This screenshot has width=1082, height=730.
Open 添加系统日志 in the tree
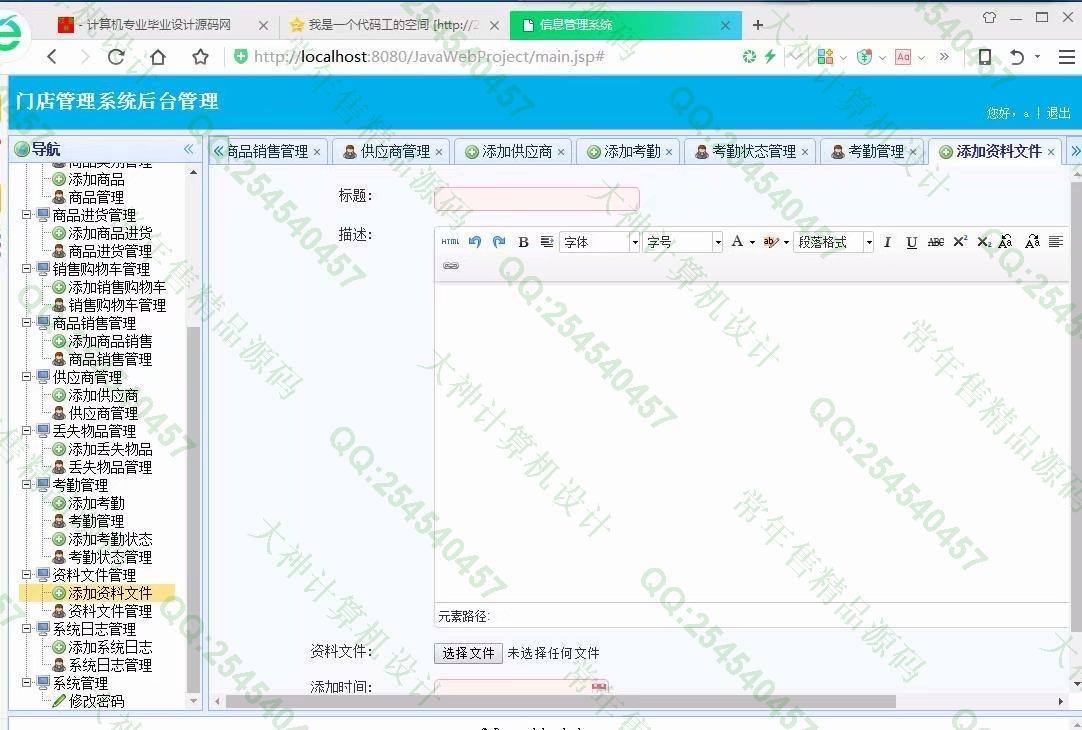(x=110, y=647)
